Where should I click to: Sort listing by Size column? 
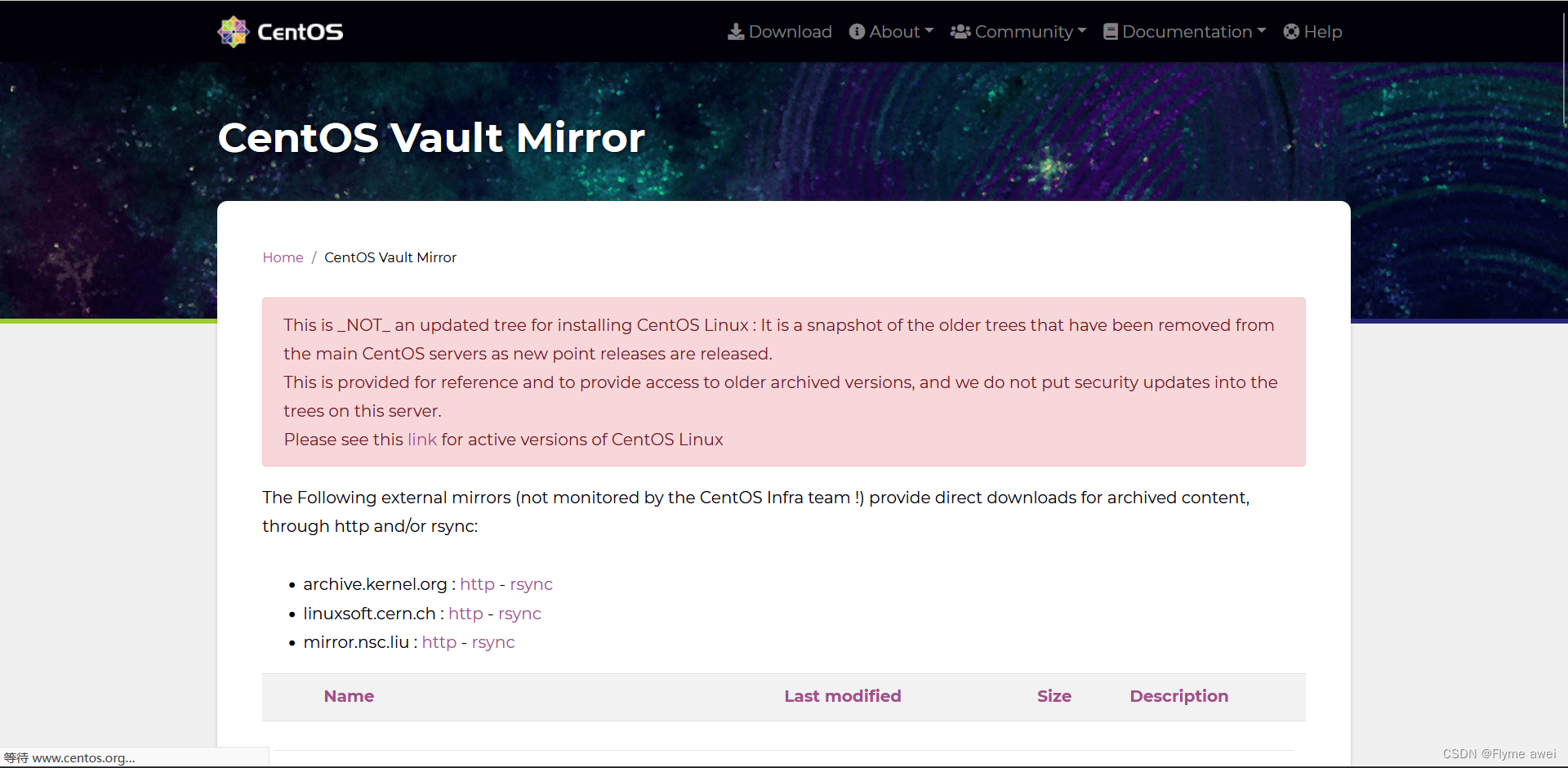click(x=1054, y=696)
